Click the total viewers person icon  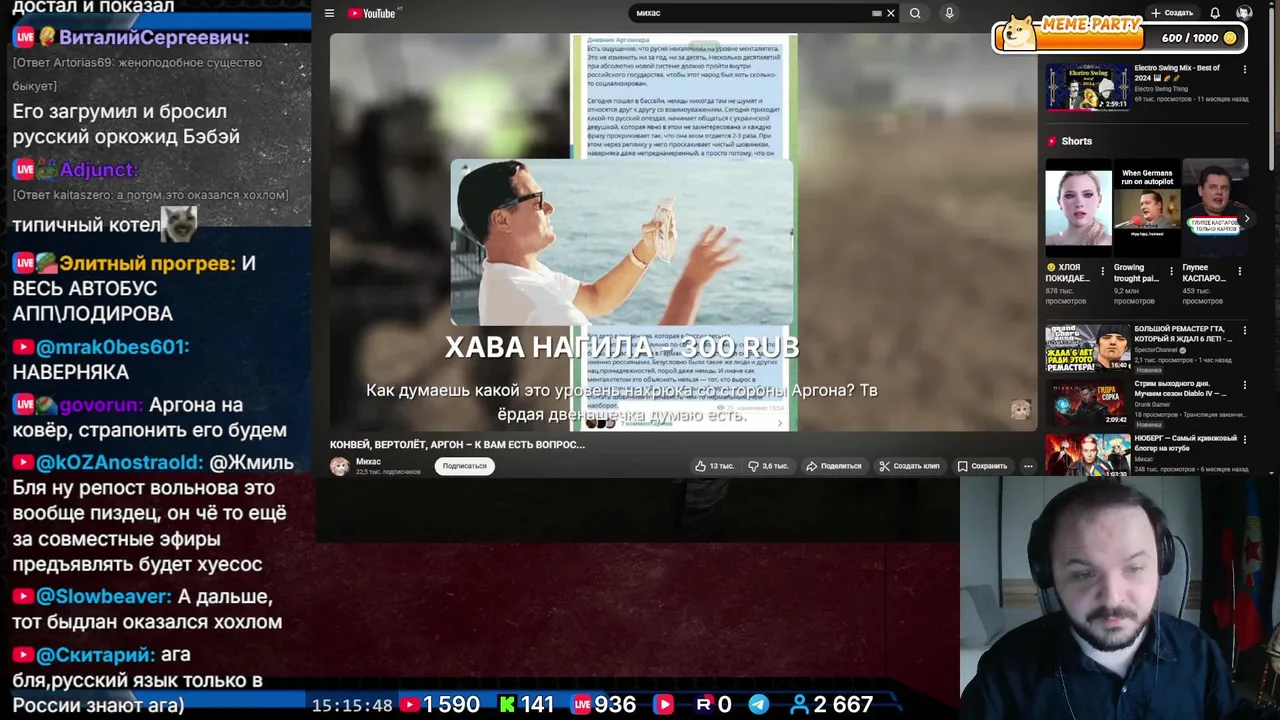[799, 705]
